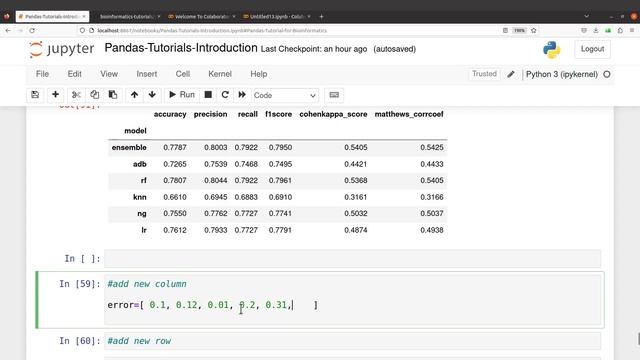Rename notebook title Pandas-Tutorials-Introduction

(181, 48)
